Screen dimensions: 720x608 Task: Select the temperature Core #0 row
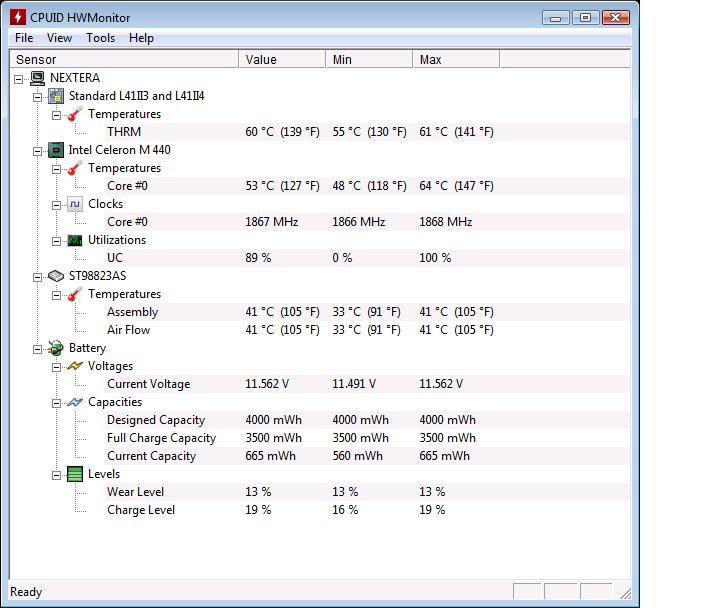coord(367,186)
